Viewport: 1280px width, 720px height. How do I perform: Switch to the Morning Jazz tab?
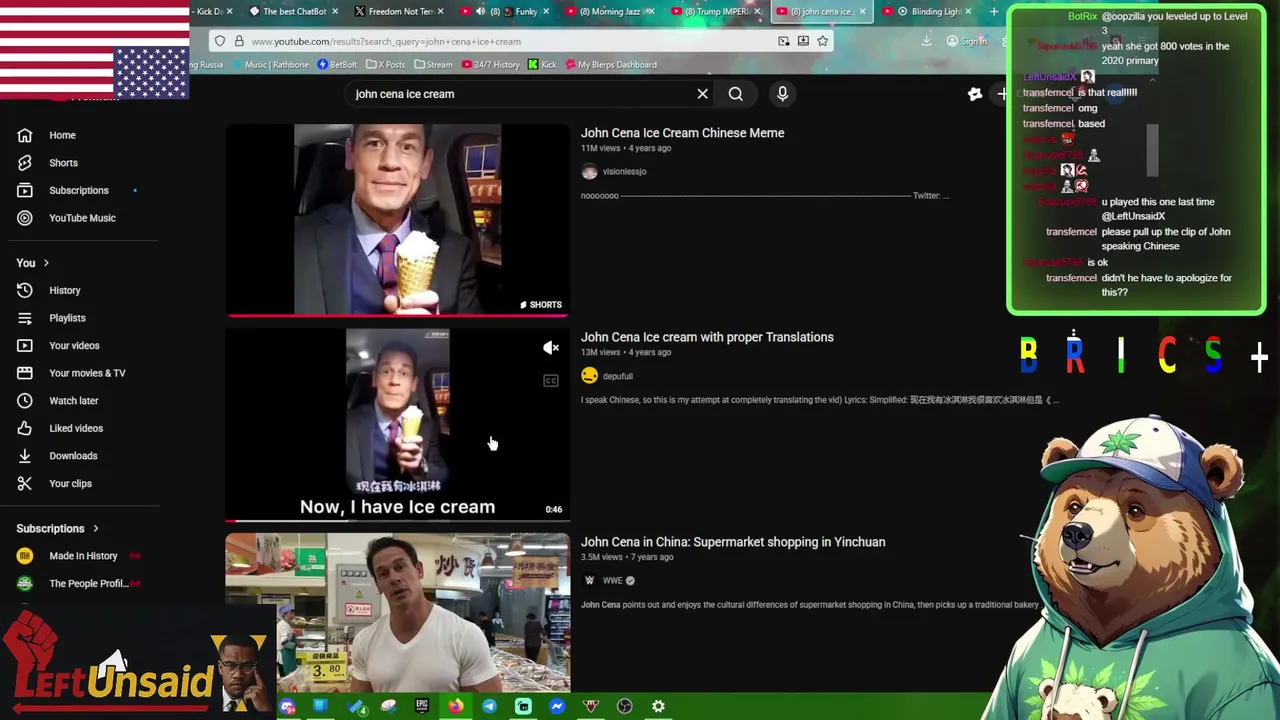(610, 11)
